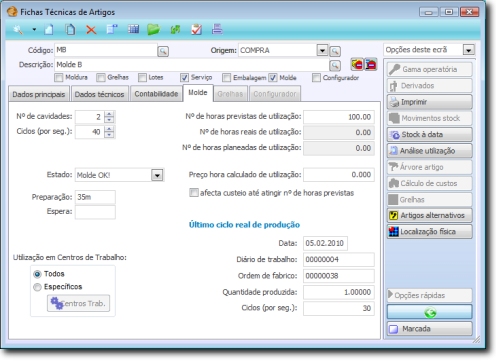Click the Ordem de fabrico field
Image resolution: width=496 pixels, height=361 pixels.
click(x=339, y=276)
